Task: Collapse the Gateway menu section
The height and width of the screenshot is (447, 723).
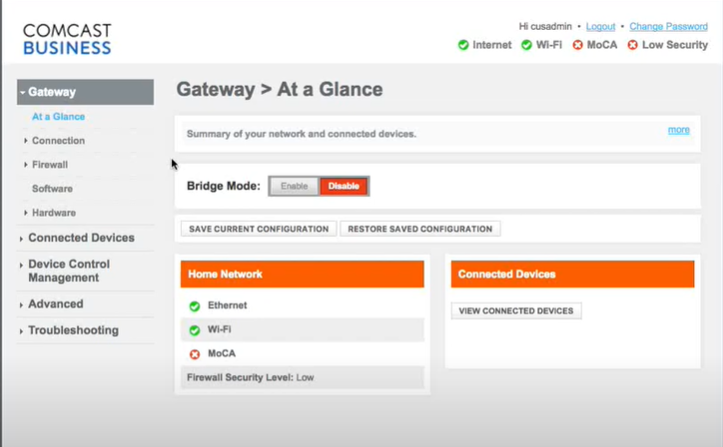Action: click(x=85, y=92)
